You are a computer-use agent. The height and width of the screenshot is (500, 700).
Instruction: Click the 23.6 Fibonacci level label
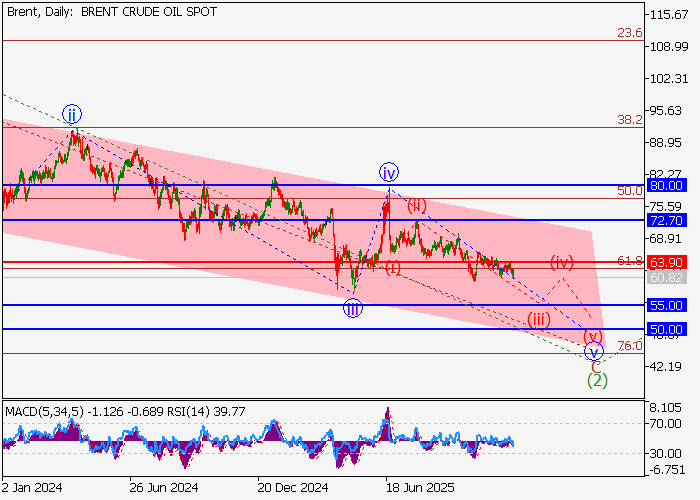[x=629, y=33]
